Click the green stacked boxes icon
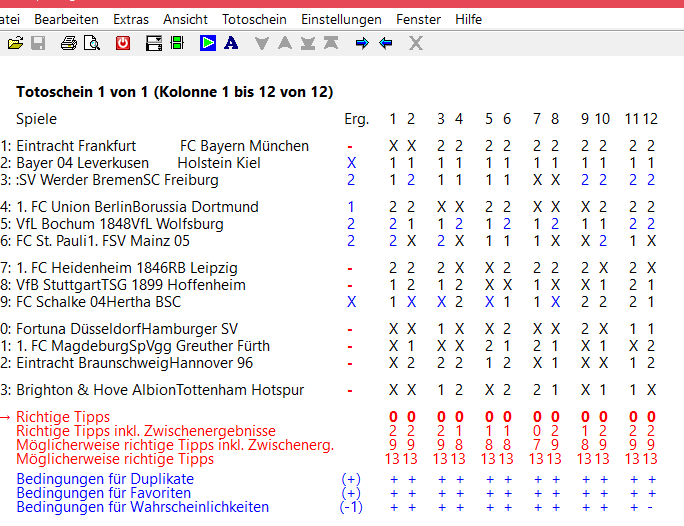 pyautogui.click(x=177, y=43)
